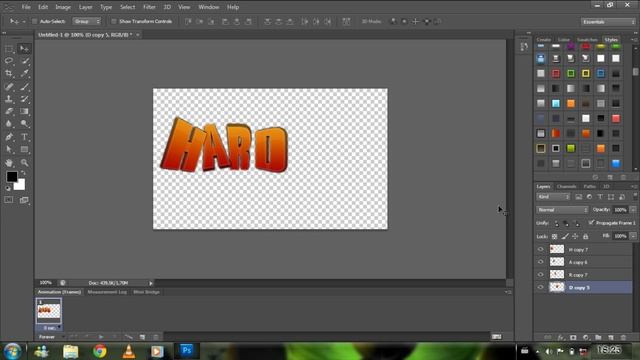The image size is (640, 360).
Task: Select the Dodge tool
Action: coord(24,123)
